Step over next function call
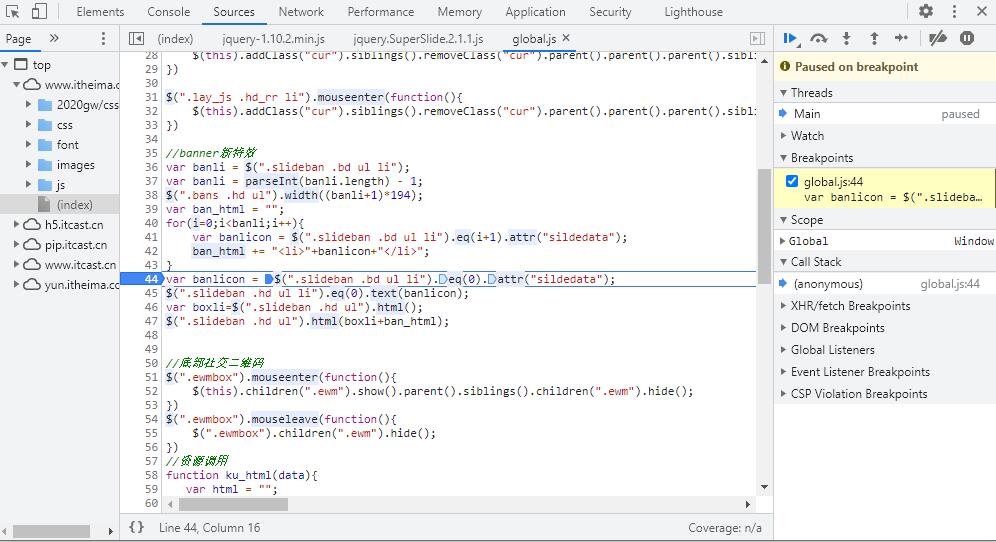 pos(819,39)
